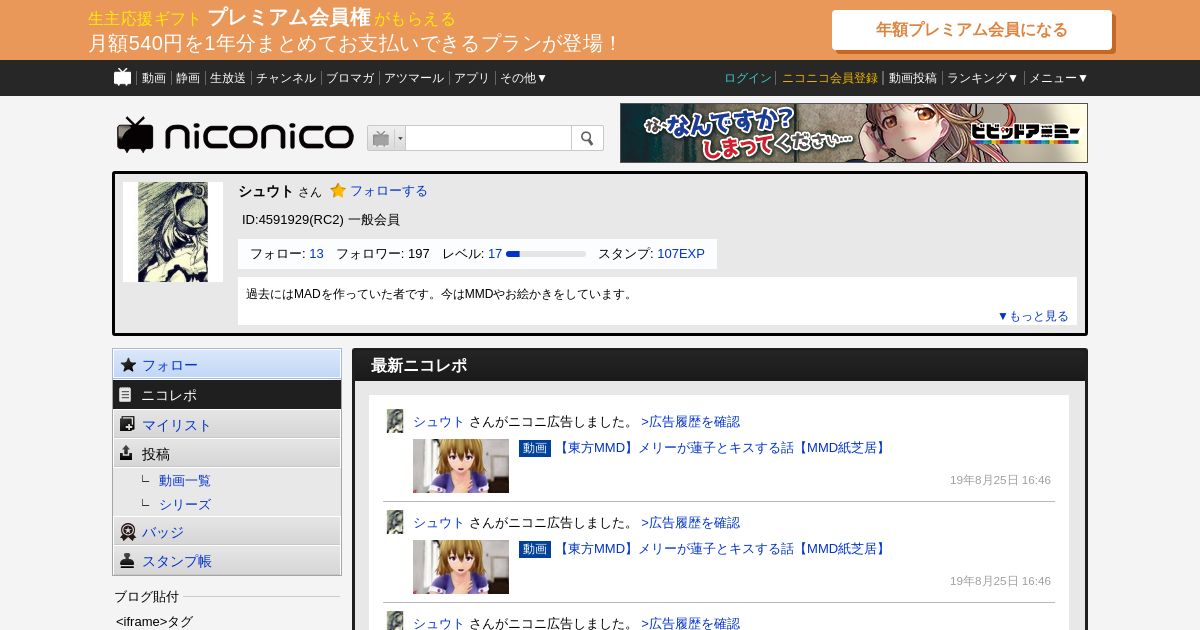Viewport: 1200px width, 630px height.
Task: Open the niconico logo home link
Action: pyautogui.click(x=235, y=135)
